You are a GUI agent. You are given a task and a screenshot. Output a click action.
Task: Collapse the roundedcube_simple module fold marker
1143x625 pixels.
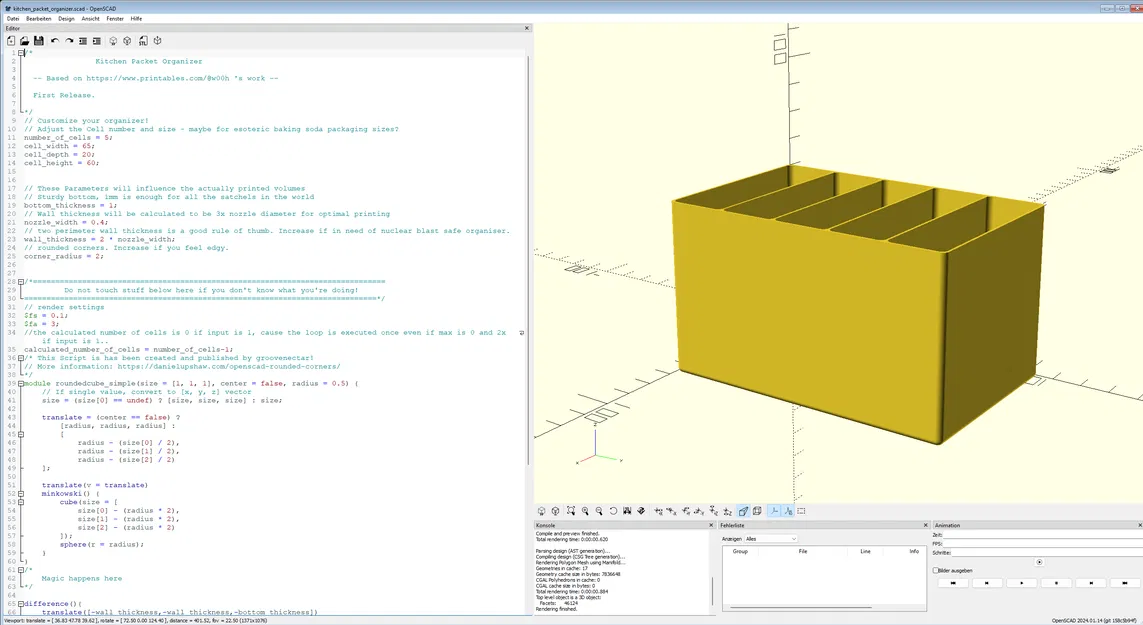[x=21, y=383]
